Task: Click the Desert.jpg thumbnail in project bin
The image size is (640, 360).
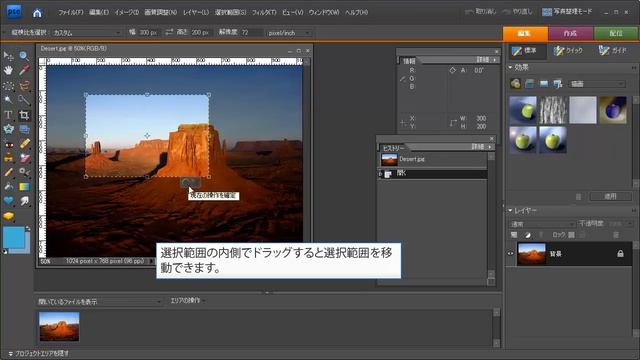Action: point(59,327)
